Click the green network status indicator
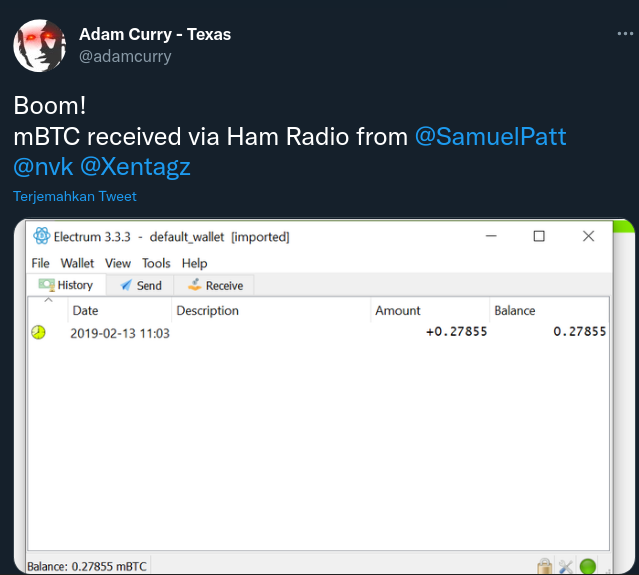This screenshot has width=639, height=575. point(588,566)
